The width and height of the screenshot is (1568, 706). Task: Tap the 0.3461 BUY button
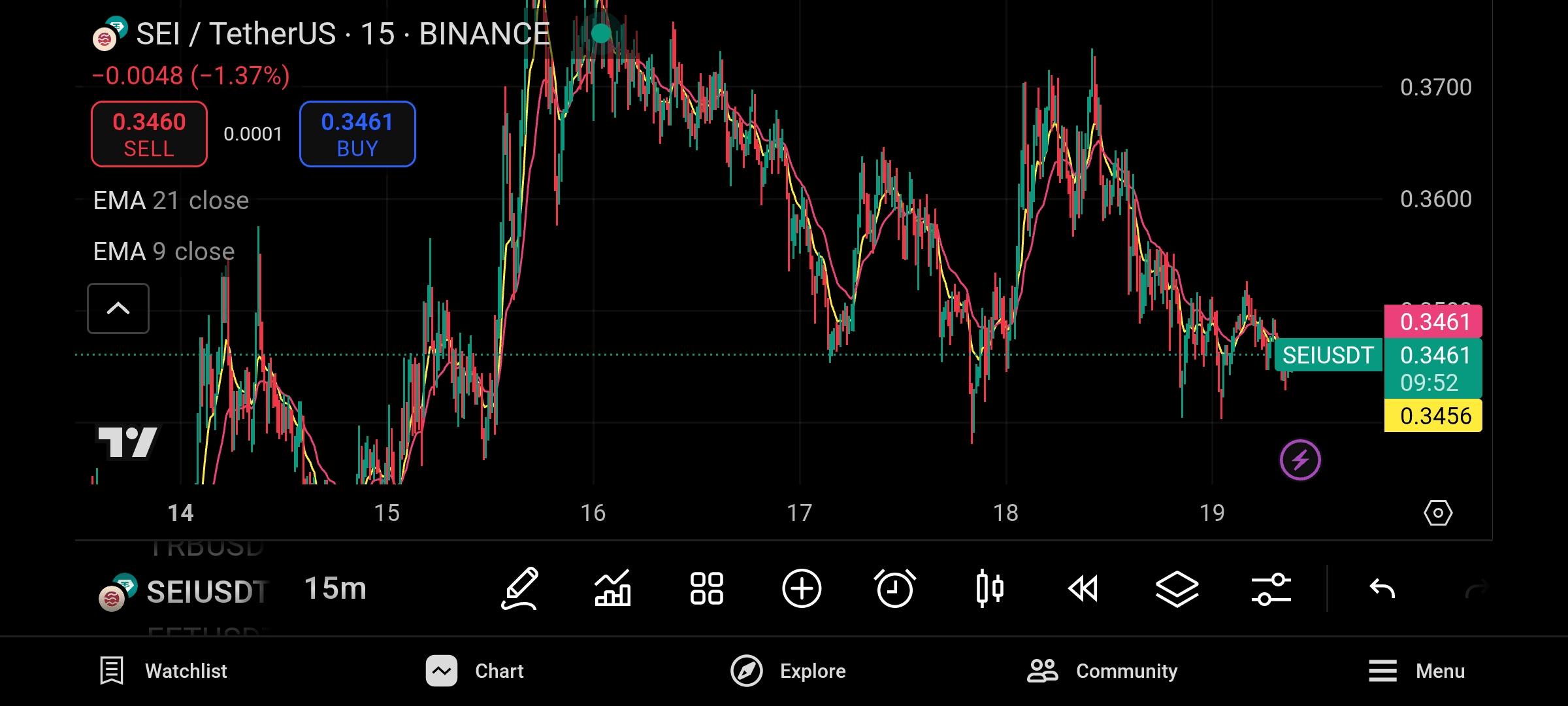point(357,134)
